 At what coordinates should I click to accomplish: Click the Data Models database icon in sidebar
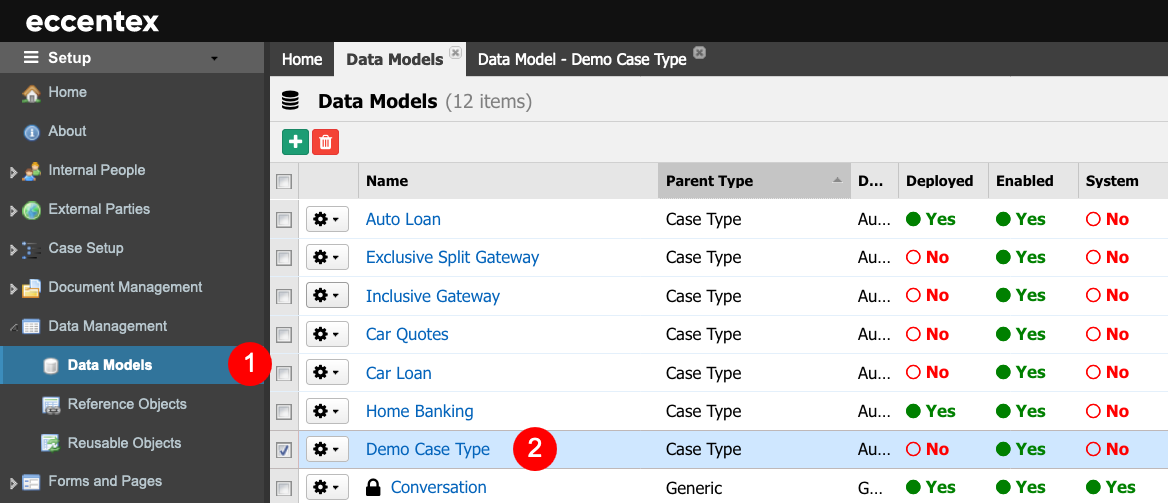[51, 366]
